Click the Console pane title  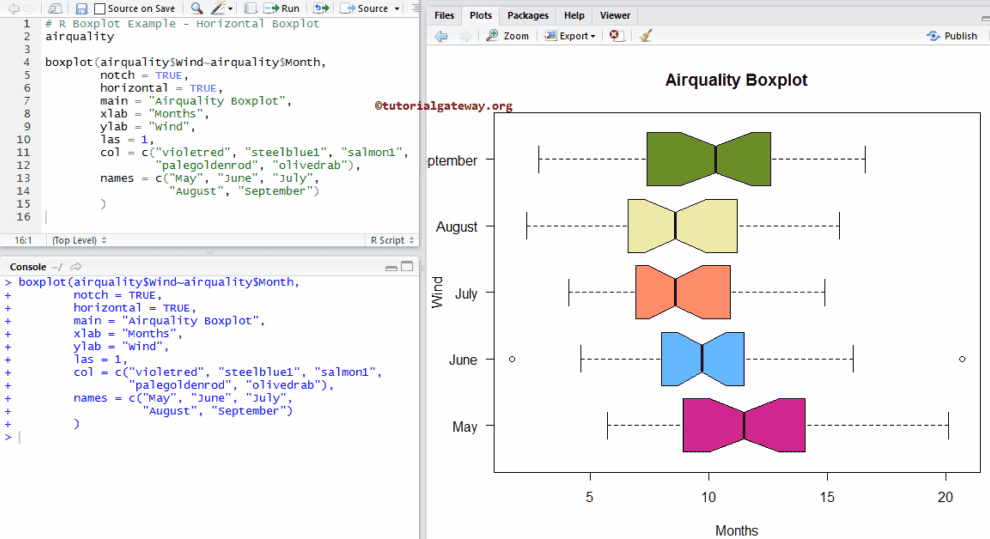28,266
